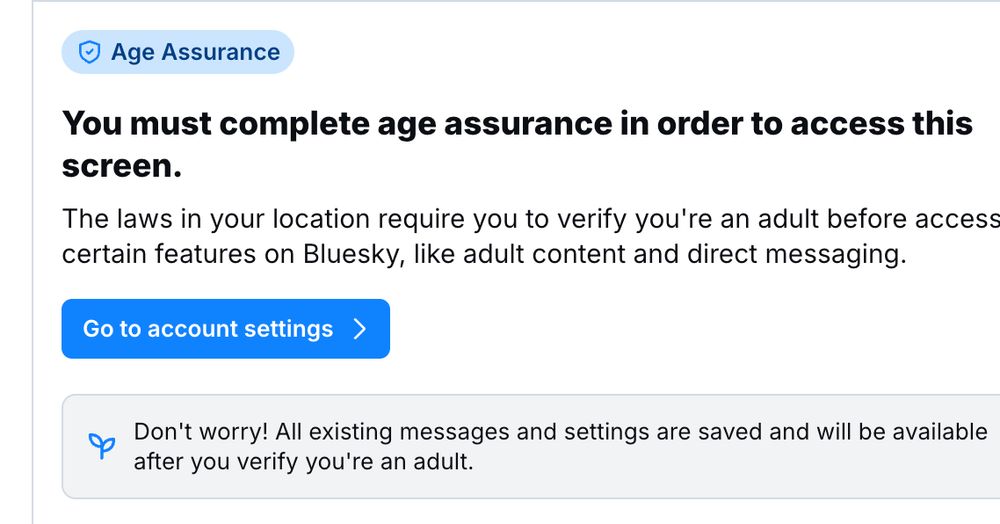Click the right chevron arrow inside the blue button
Image resolution: width=1000 pixels, height=524 pixels.
[x=360, y=329]
